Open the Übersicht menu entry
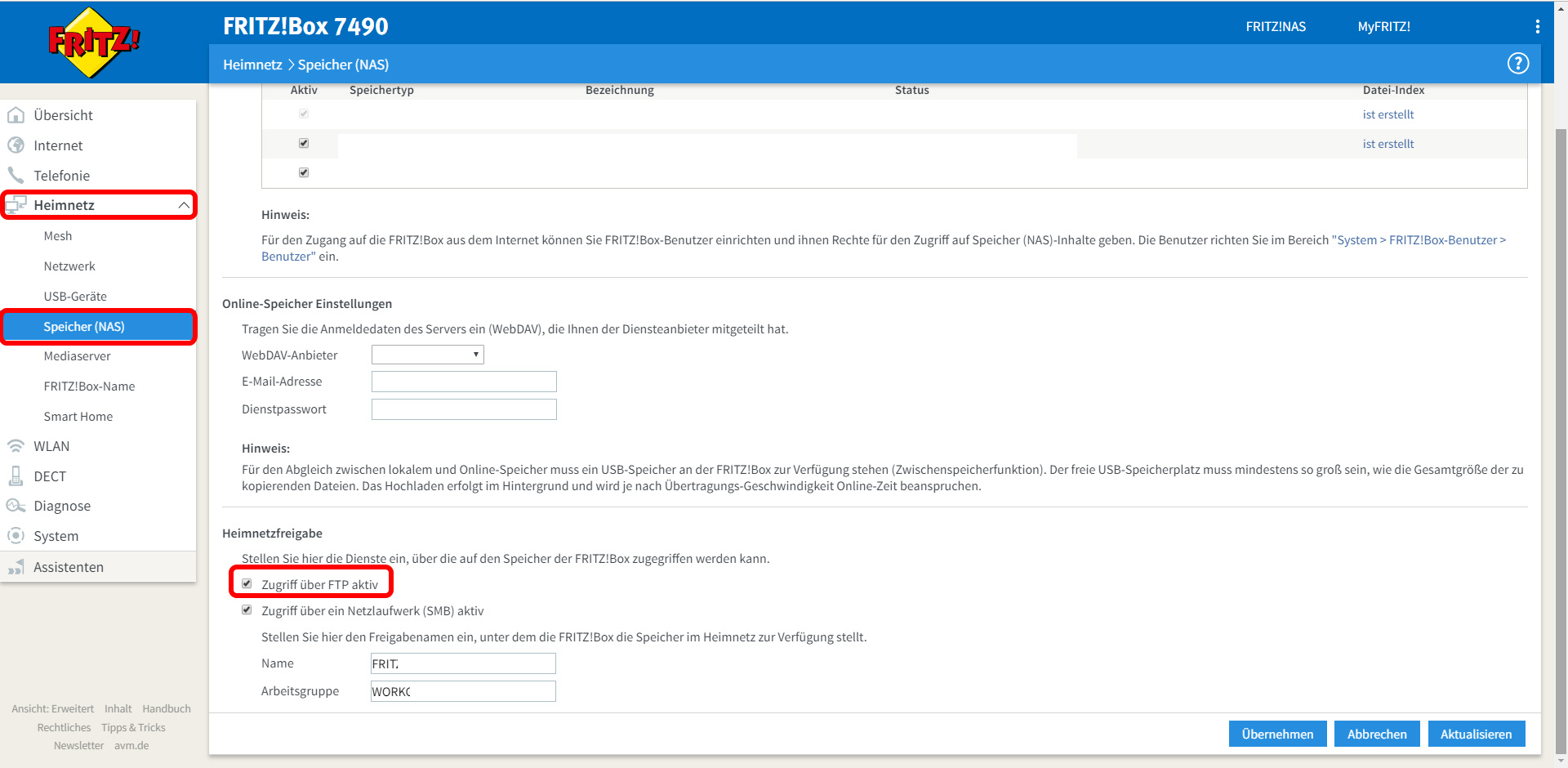Viewport: 1568px width, 768px height. pyautogui.click(x=63, y=115)
